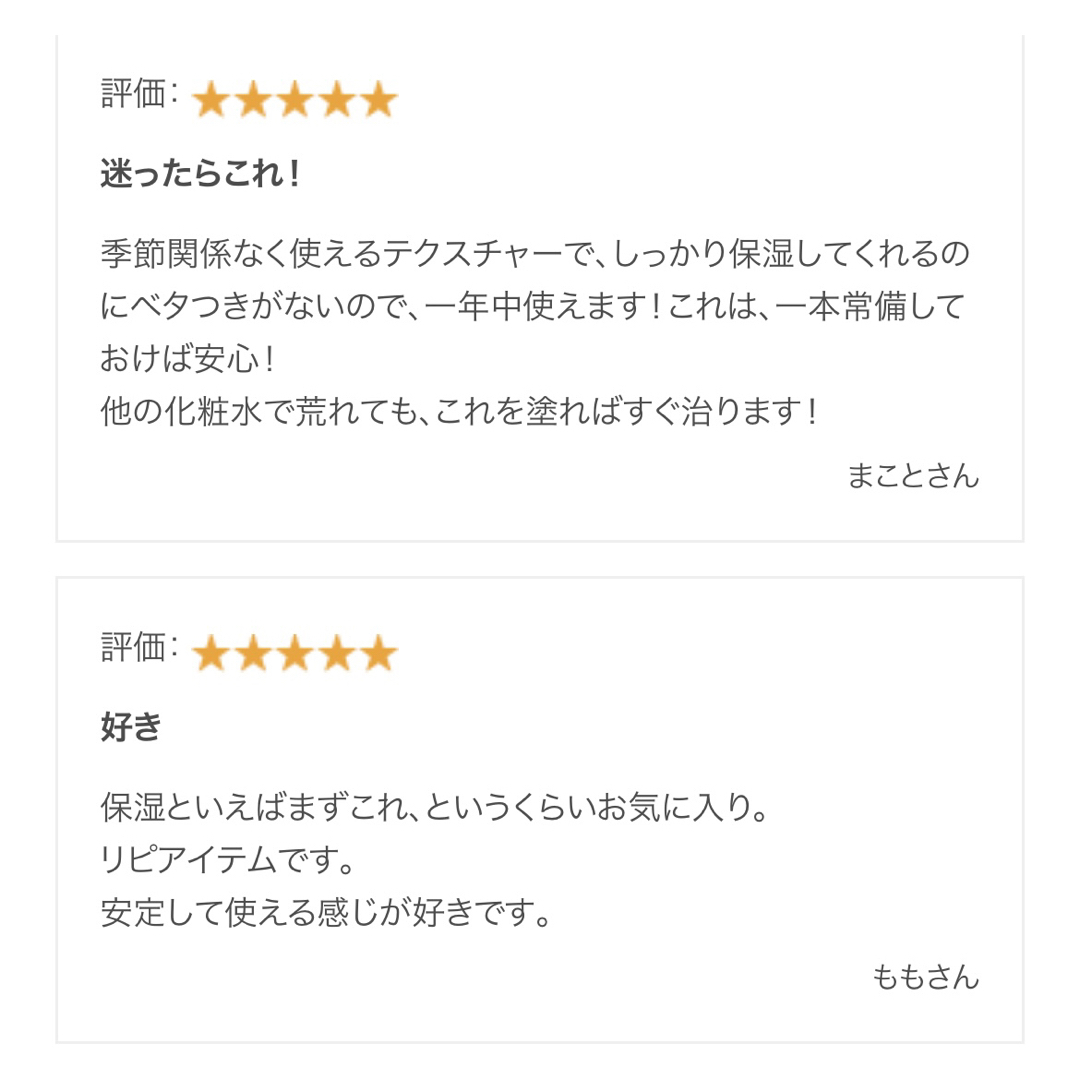Click the second star in Makoto's review rating

pos(253,99)
